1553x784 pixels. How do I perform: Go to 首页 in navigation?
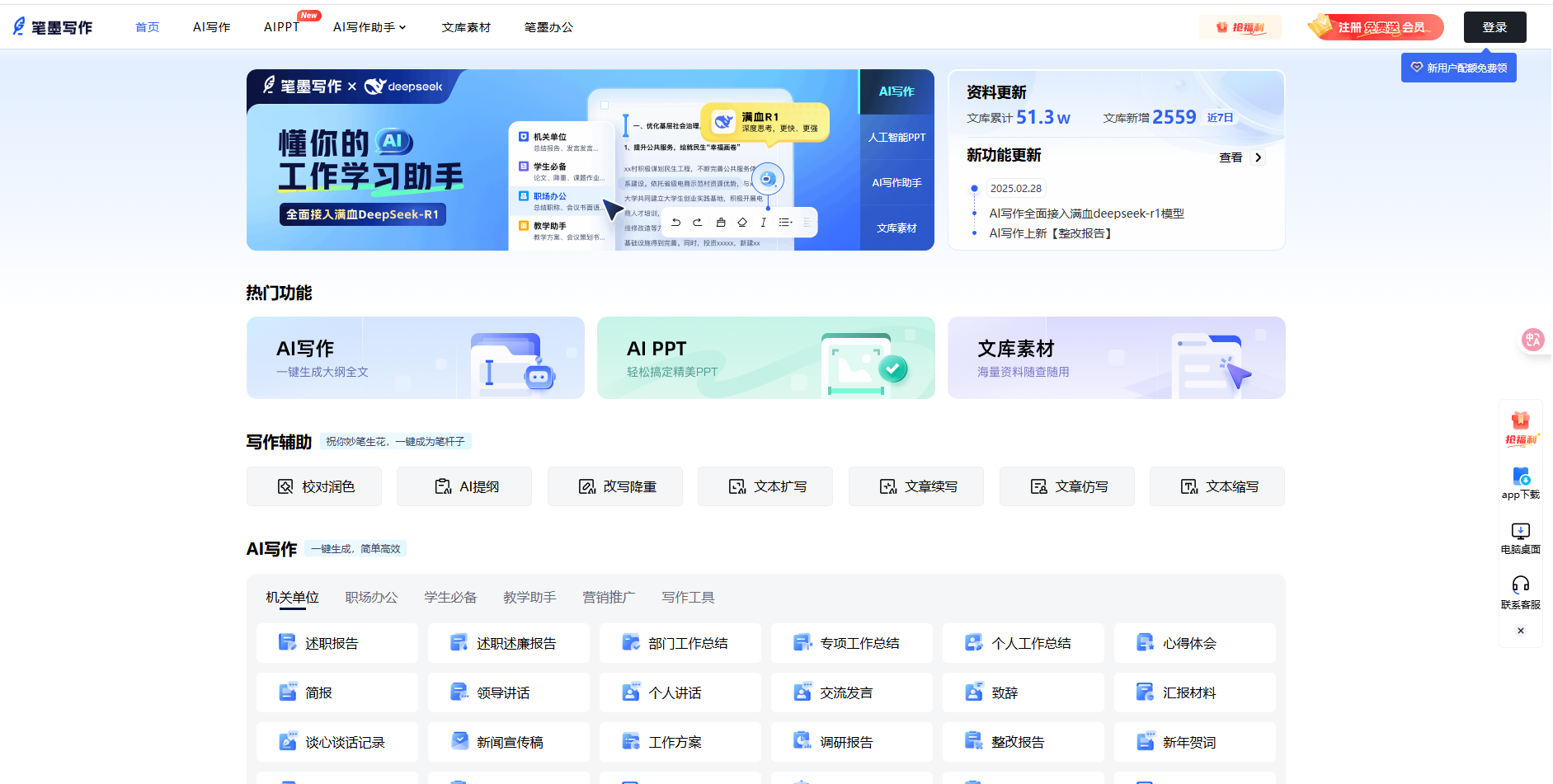[148, 27]
